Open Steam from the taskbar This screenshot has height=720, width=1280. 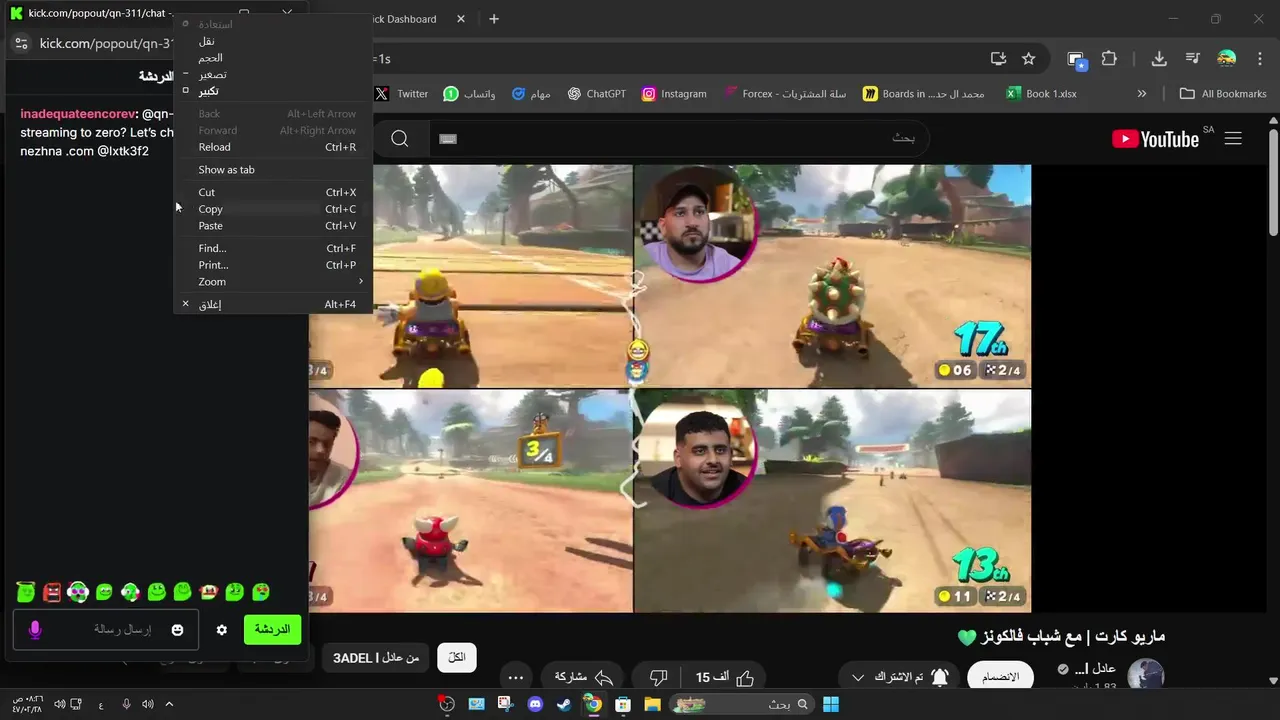click(564, 705)
